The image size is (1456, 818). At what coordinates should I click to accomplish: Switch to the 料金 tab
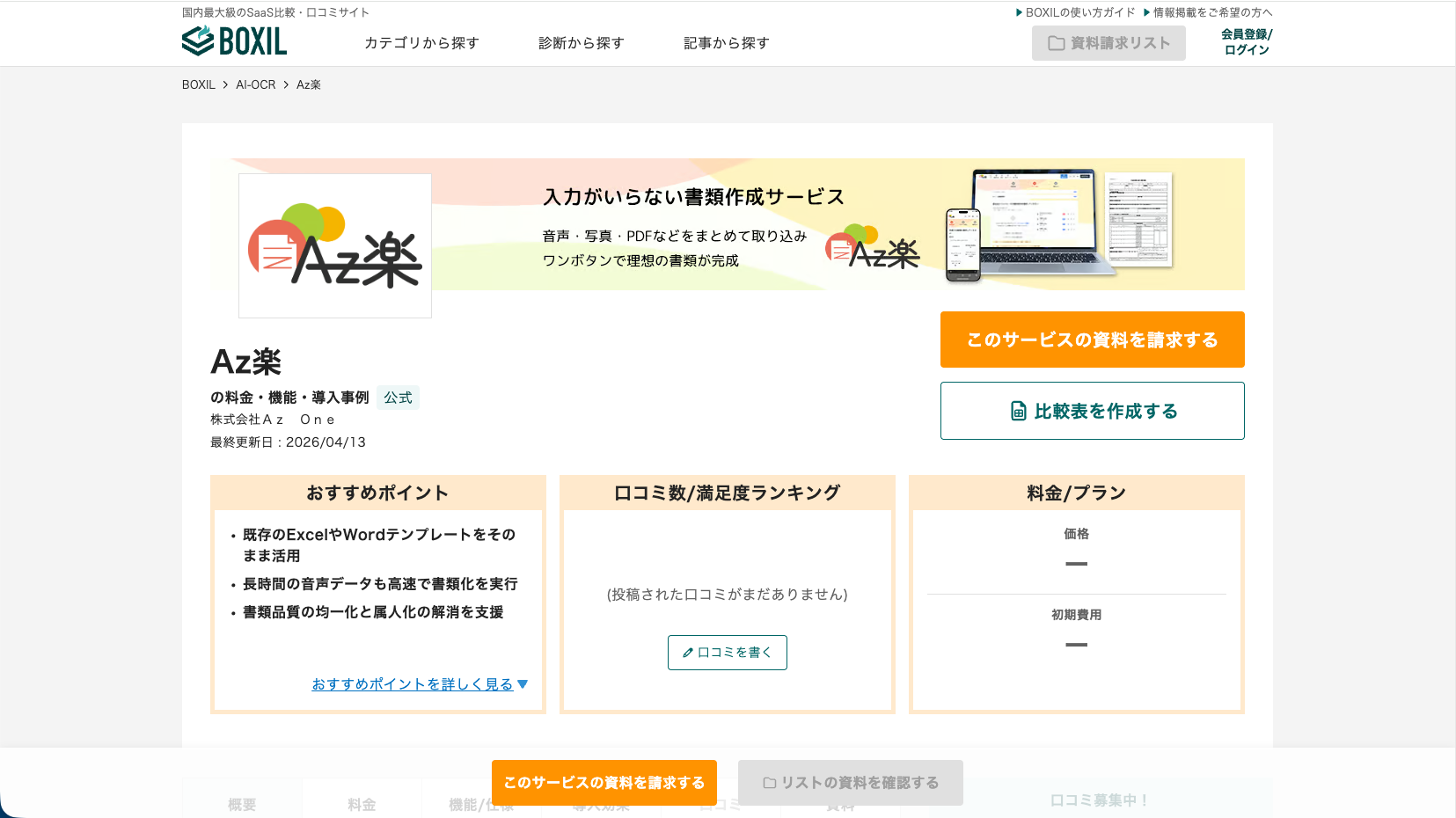[362, 802]
